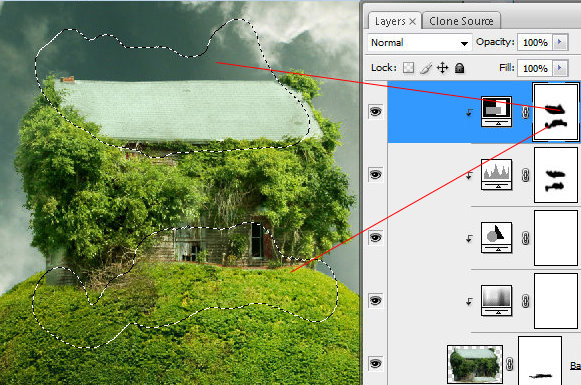Hide the Selective Color adjustment layer
Image resolution: width=581 pixels, height=385 pixels.
pos(375,237)
